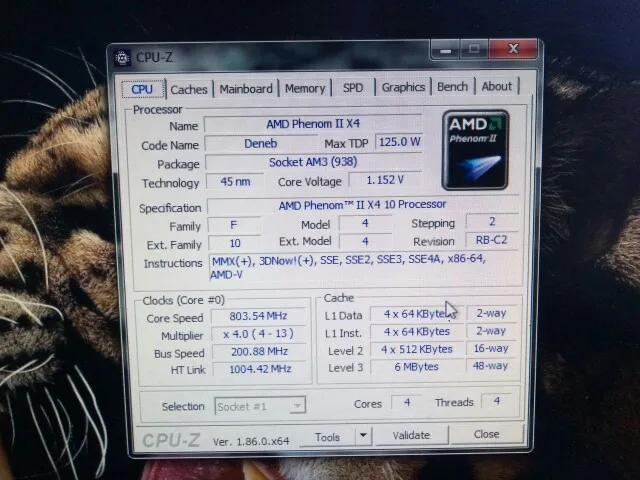Close CPU-Z with the red X
This screenshot has height=480, width=640.
point(513,49)
